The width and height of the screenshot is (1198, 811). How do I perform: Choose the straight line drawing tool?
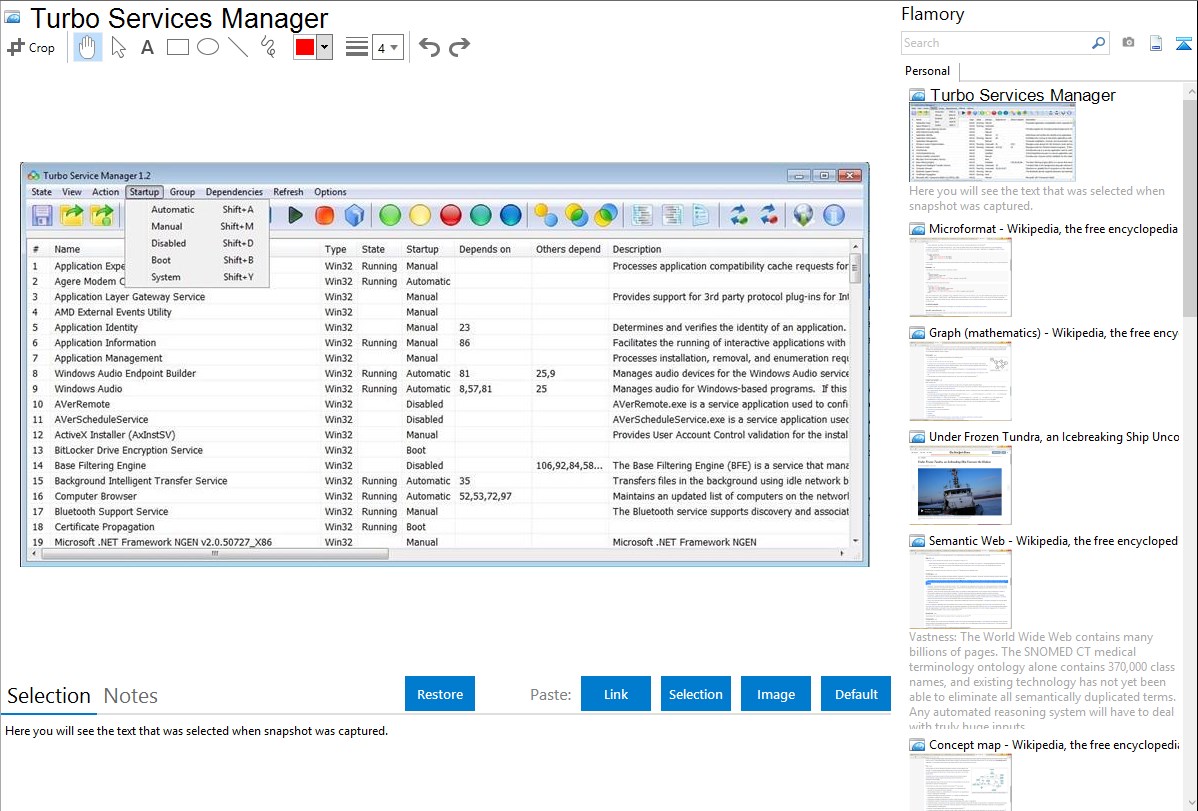[238, 47]
